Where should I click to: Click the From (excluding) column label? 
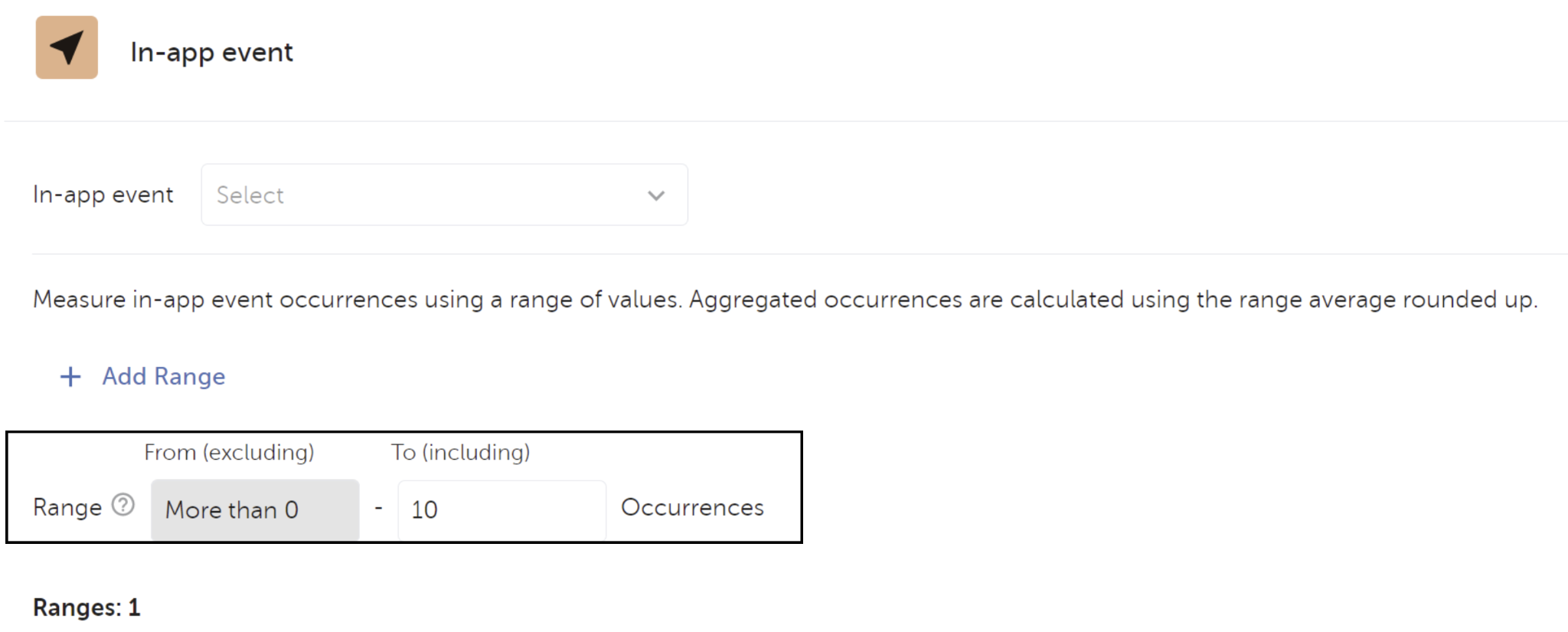click(229, 453)
